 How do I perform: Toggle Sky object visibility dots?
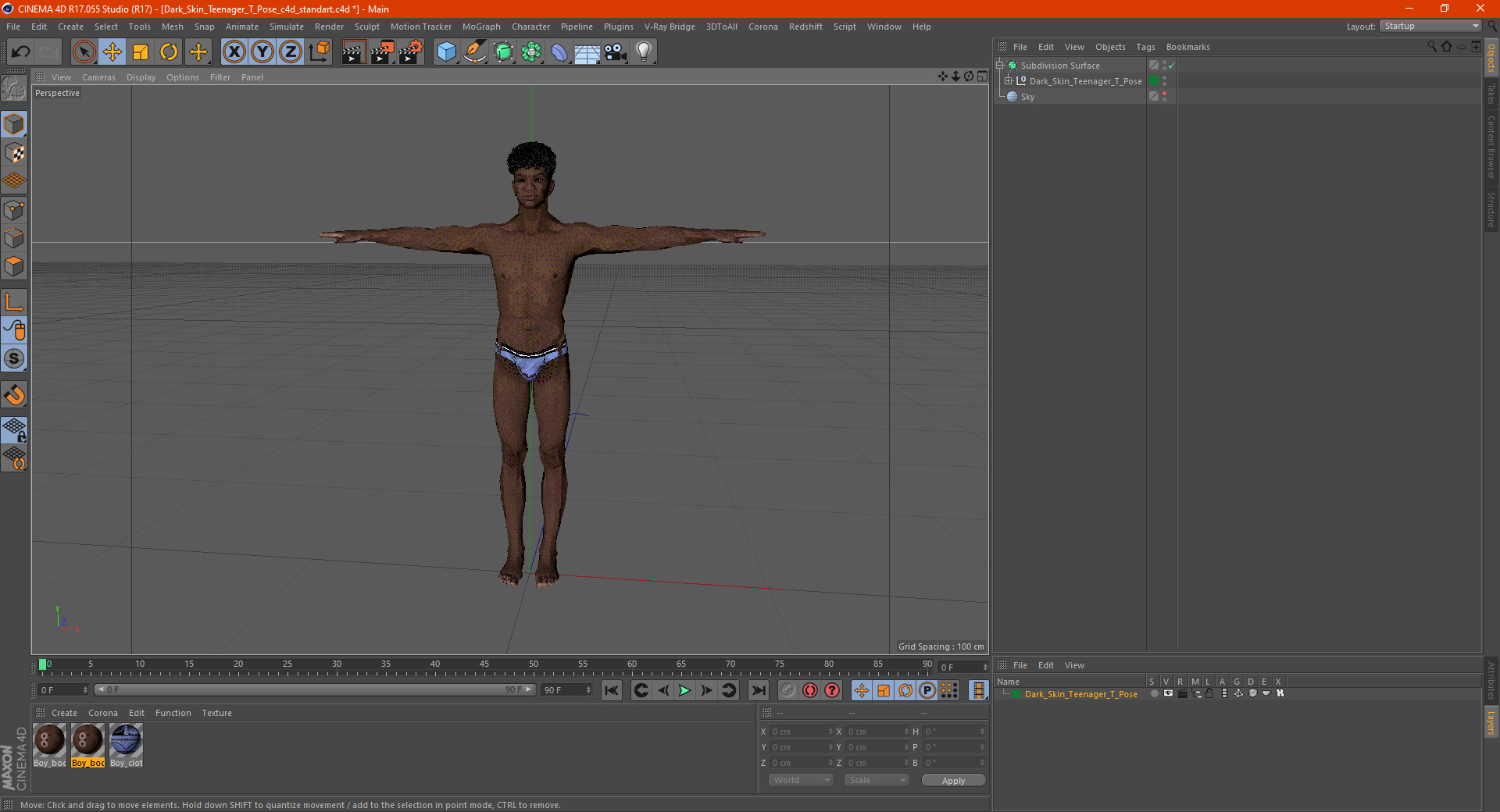point(1164,97)
